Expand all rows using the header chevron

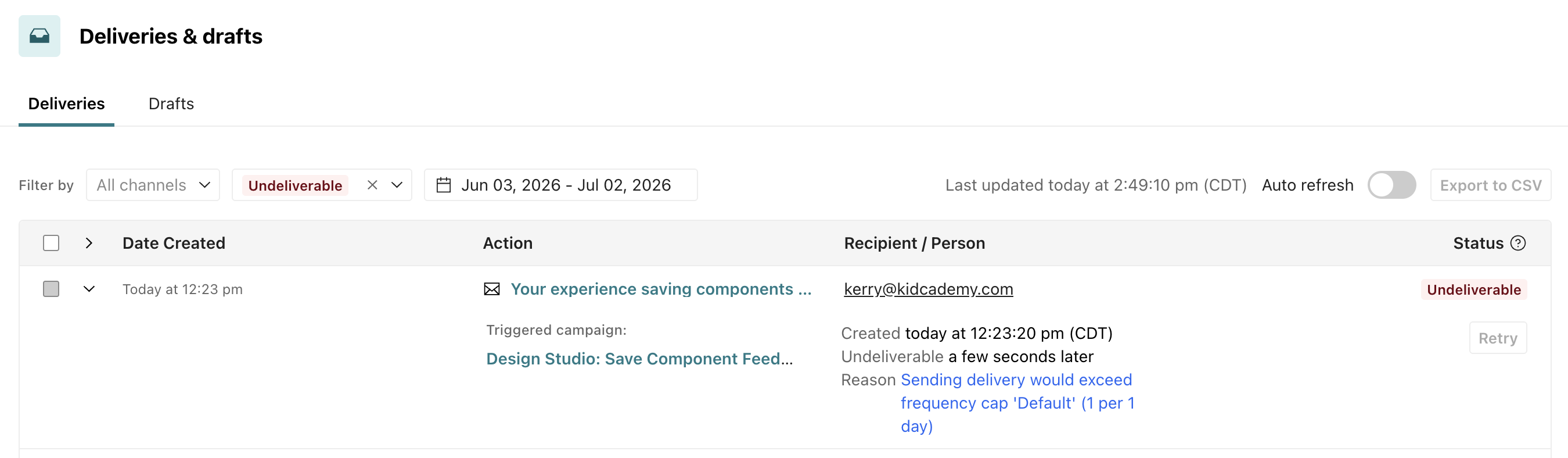pyautogui.click(x=89, y=244)
